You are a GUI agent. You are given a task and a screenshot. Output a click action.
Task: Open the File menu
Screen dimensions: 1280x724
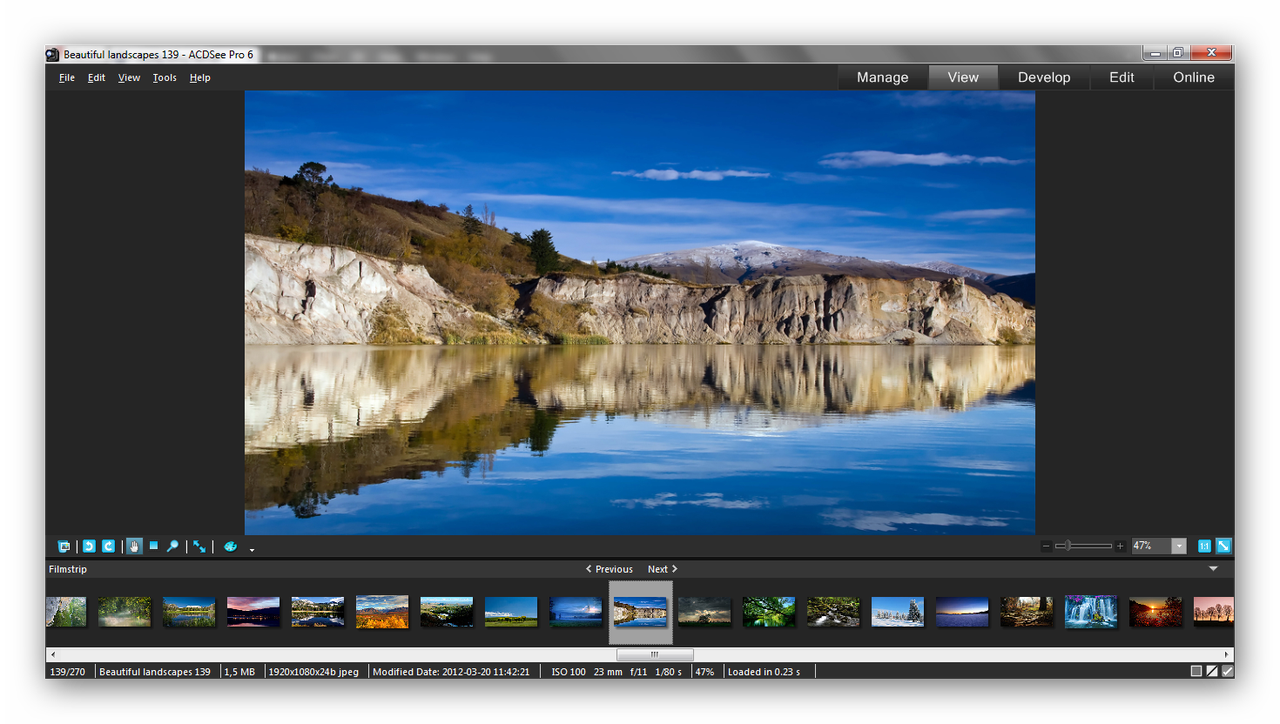67,78
